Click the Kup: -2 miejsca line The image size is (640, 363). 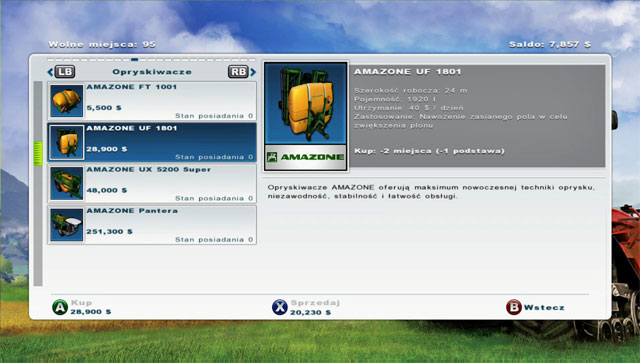click(429, 151)
